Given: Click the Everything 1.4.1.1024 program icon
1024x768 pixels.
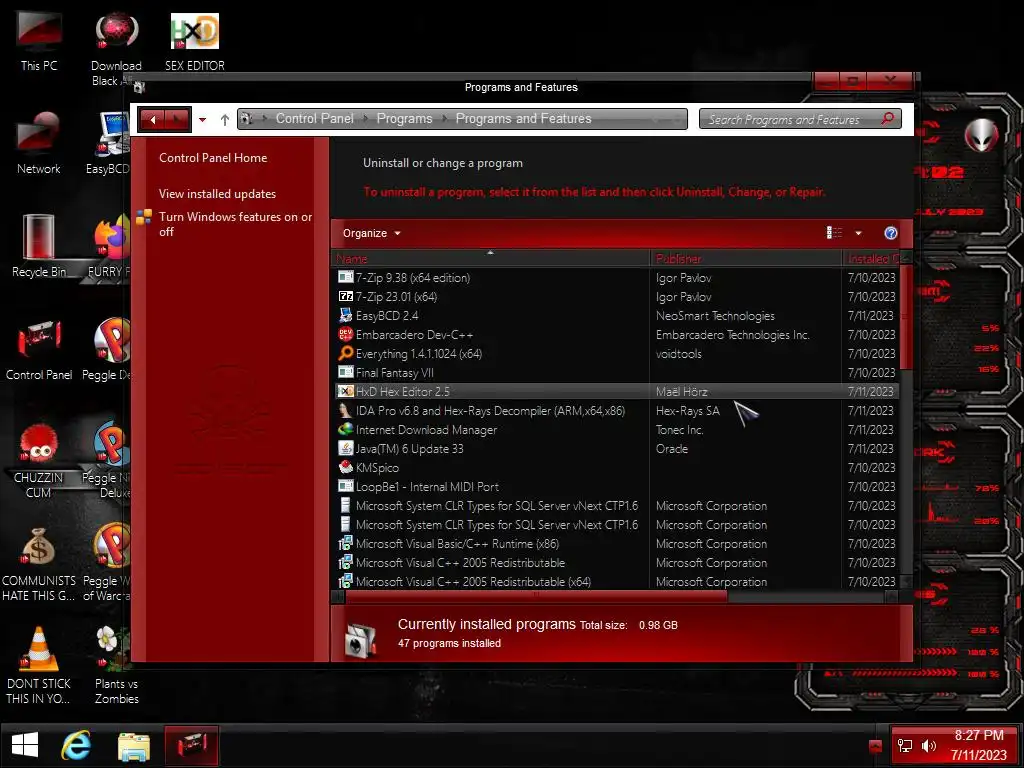Looking at the screenshot, I should tap(345, 353).
